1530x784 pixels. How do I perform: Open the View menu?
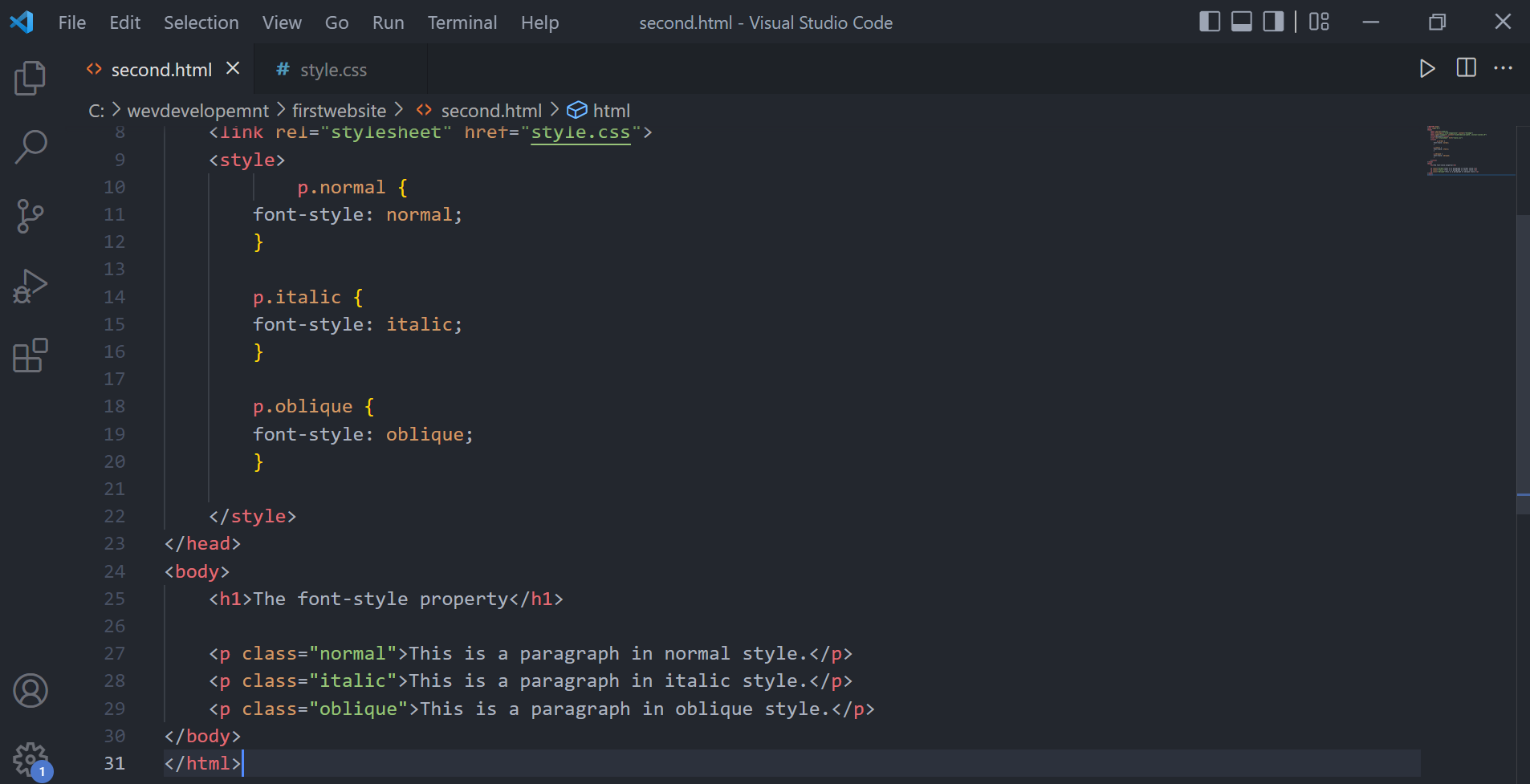[x=282, y=22]
